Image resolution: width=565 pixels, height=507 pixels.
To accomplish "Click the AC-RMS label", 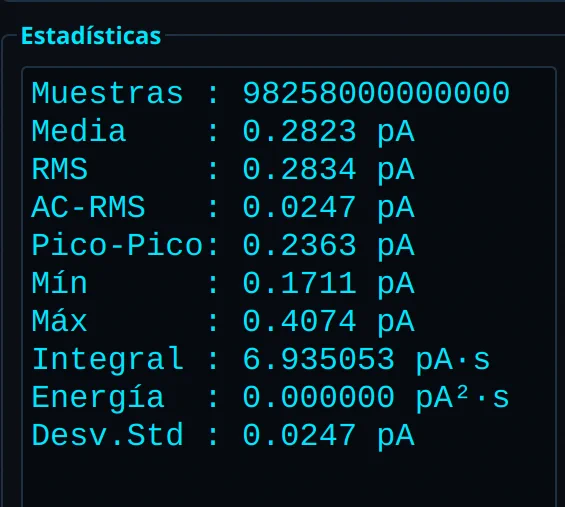I will coord(88,208).
